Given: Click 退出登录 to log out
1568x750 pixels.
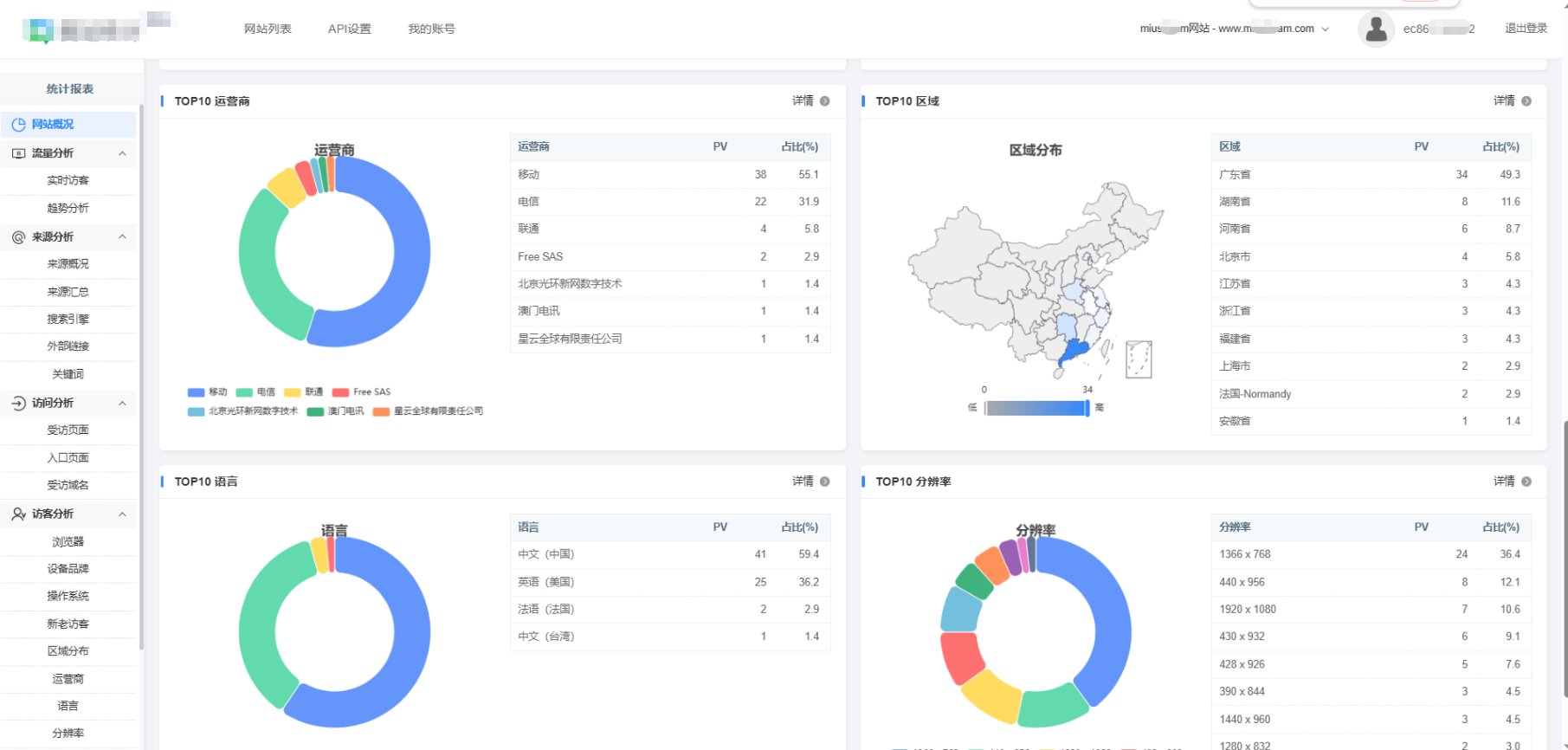Looking at the screenshot, I should [1526, 29].
